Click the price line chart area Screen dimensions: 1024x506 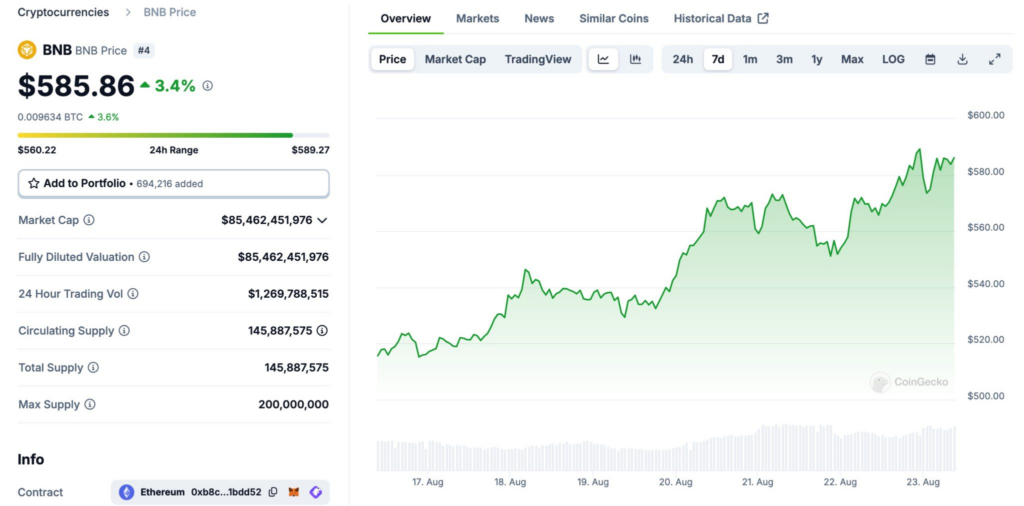(665, 261)
